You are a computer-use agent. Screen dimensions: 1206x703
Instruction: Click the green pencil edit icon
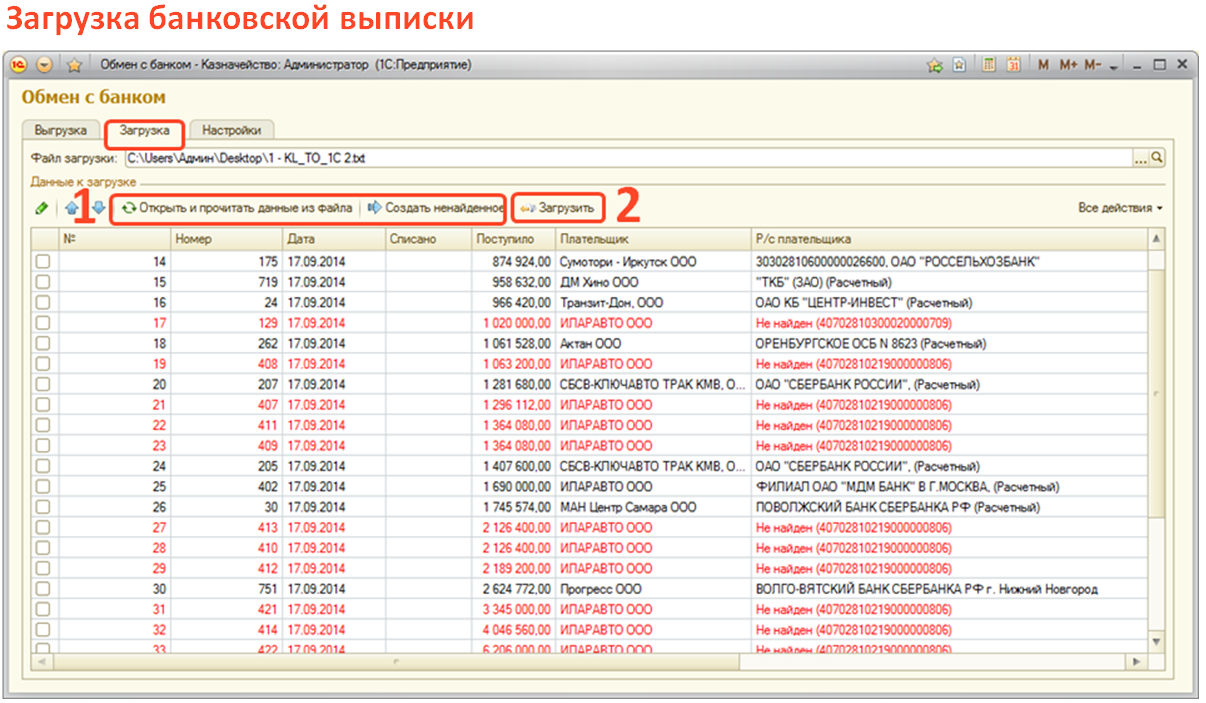click(41, 208)
